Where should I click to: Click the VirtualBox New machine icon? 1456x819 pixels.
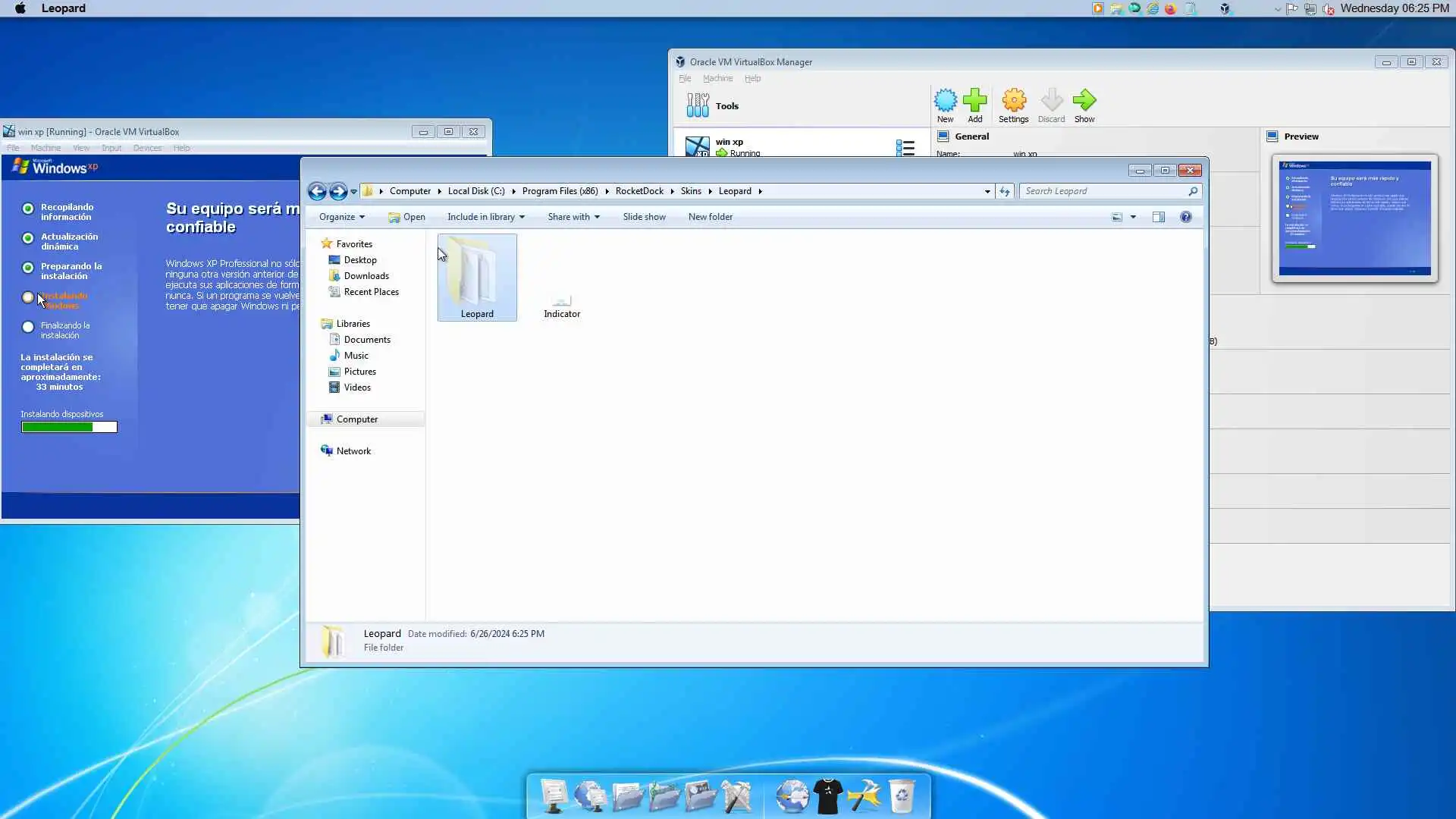point(945,101)
